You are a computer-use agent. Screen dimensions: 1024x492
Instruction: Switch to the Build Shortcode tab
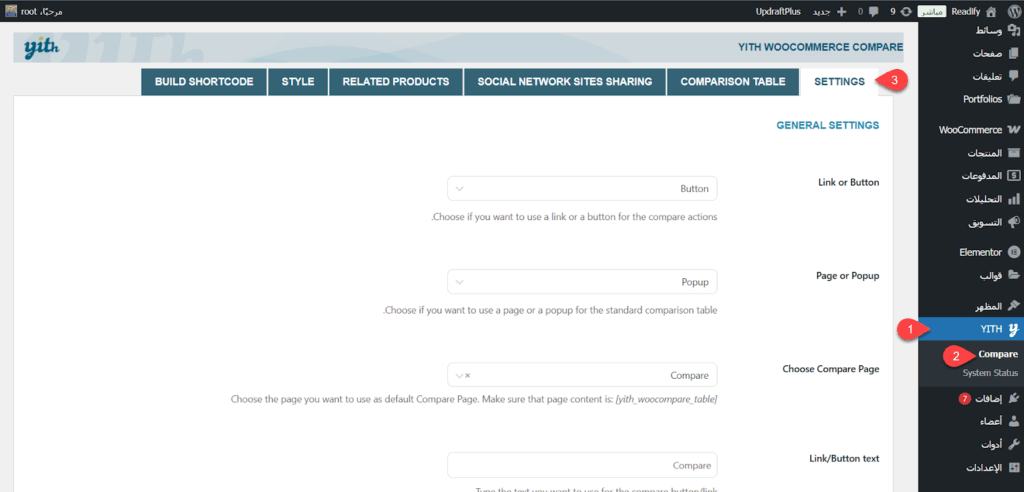[x=204, y=82]
